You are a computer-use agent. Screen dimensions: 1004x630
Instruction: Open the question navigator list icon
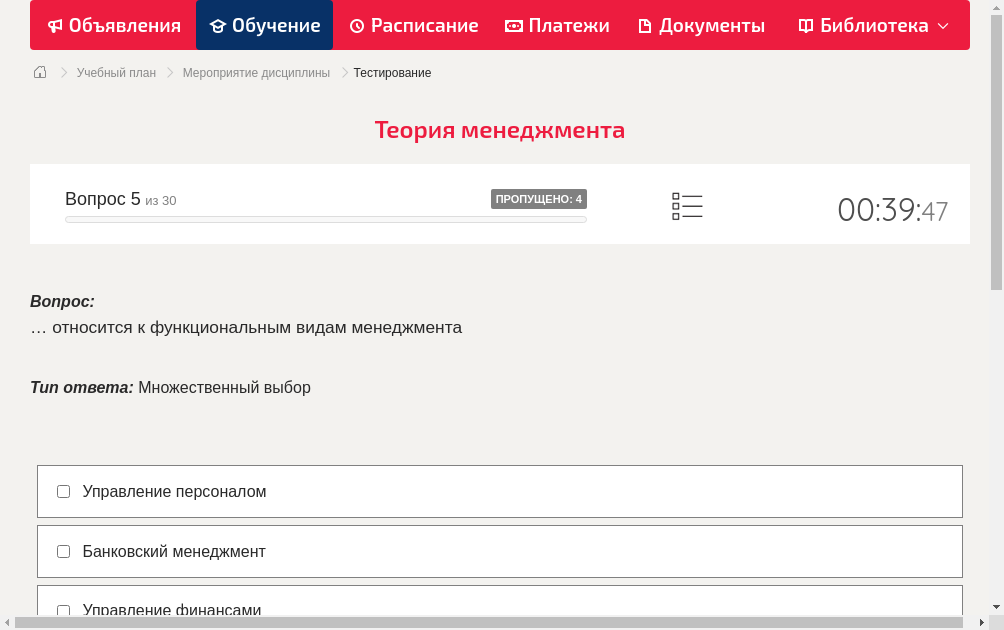click(x=687, y=205)
